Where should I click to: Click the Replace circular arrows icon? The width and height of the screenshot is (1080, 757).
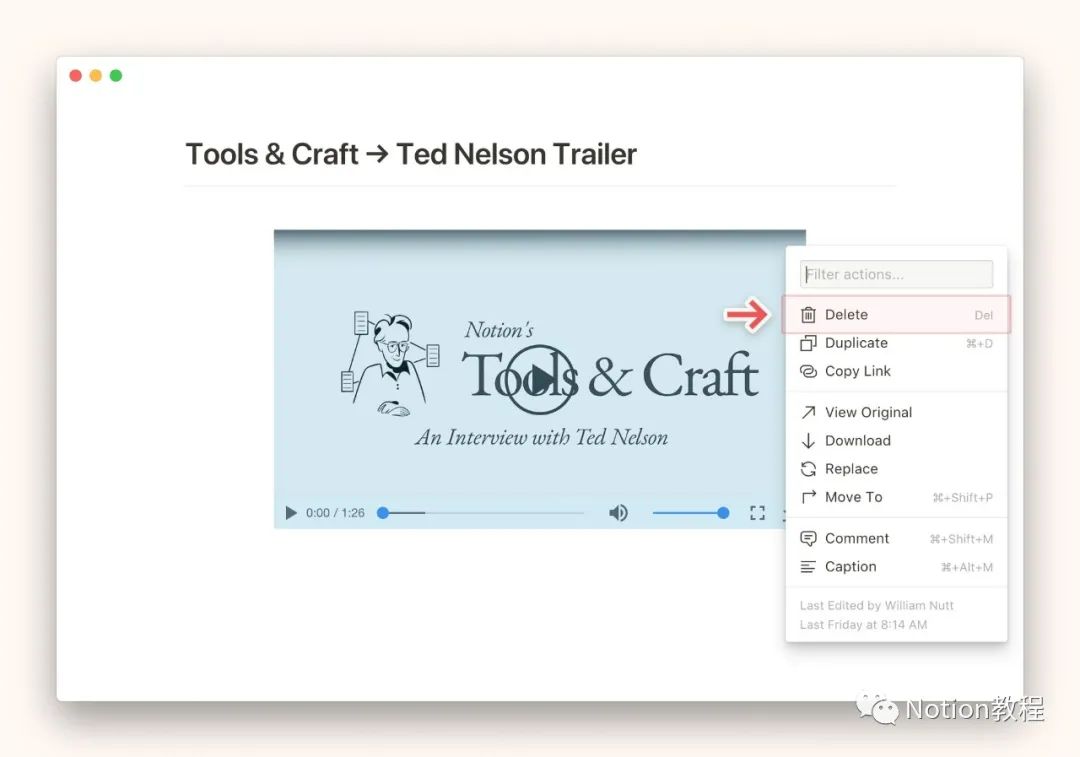click(808, 469)
